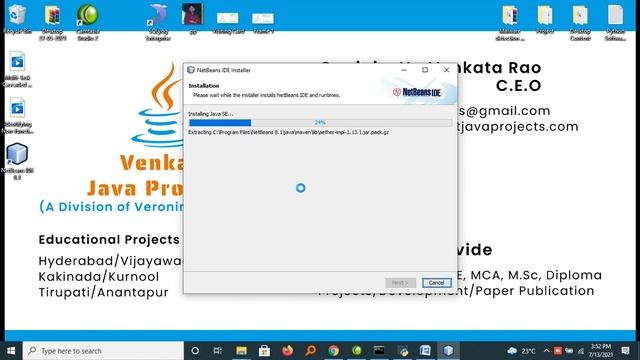Image resolution: width=640 pixels, height=360 pixels.
Task: Open the clock showing 3:52 PM
Action: [600, 351]
